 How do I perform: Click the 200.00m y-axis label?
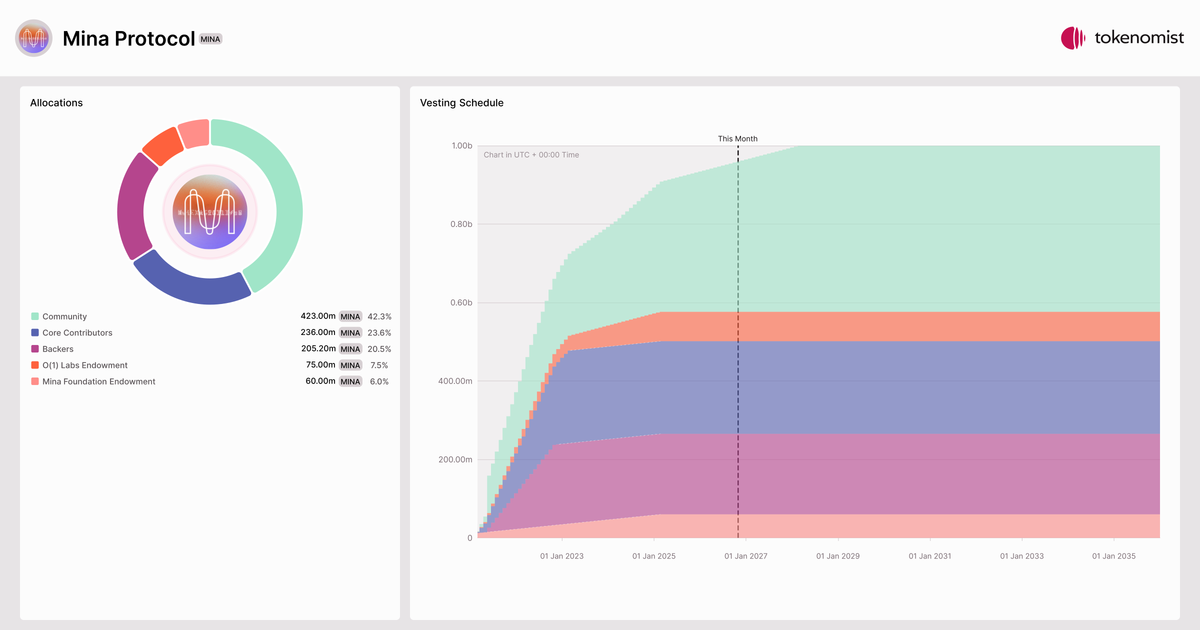(456, 460)
